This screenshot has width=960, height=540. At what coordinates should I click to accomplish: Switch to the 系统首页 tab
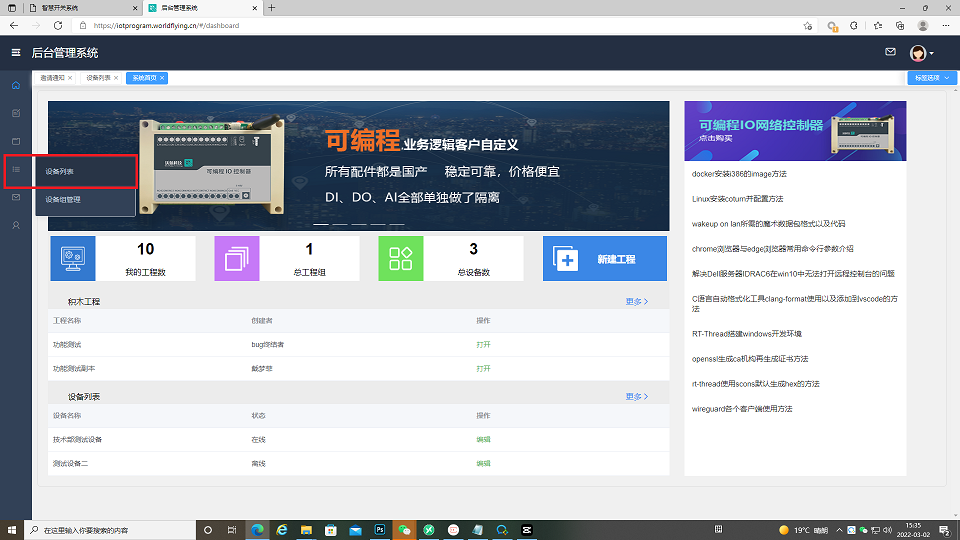(144, 78)
